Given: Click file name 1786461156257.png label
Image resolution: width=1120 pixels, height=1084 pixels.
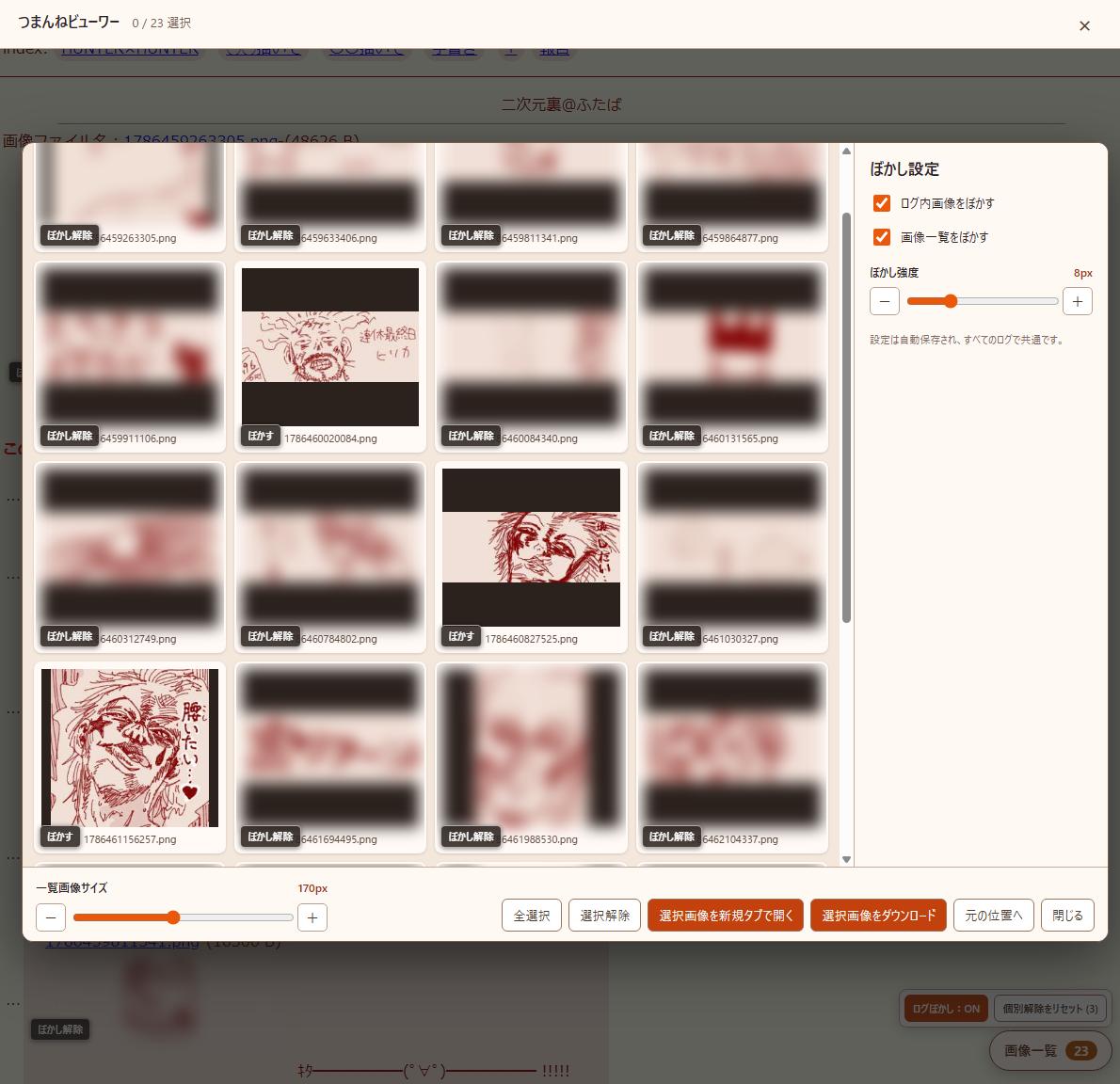Looking at the screenshot, I should click(x=129, y=839).
